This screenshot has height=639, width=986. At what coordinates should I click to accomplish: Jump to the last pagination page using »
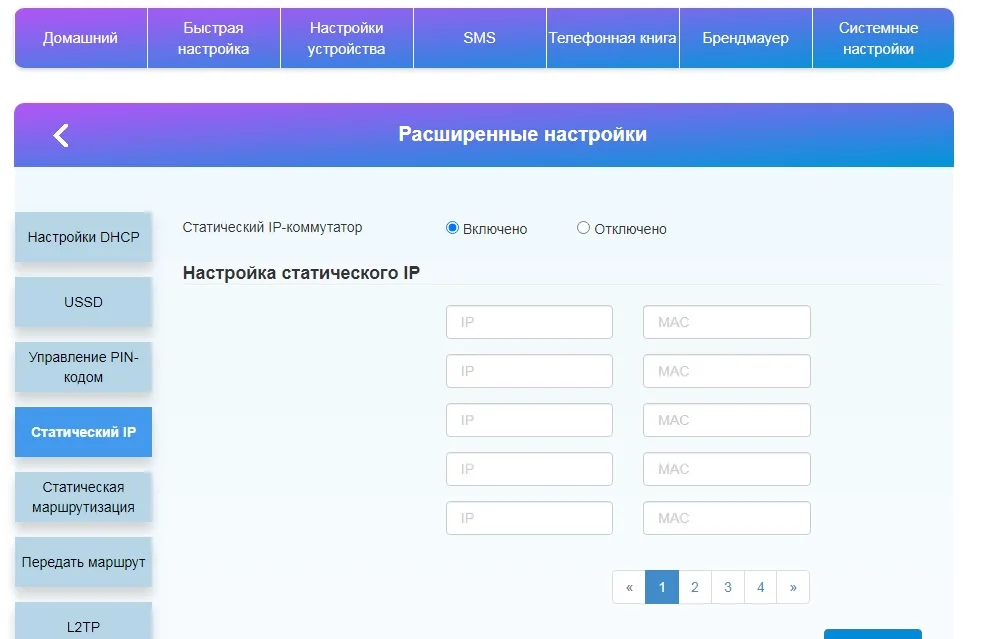click(793, 587)
